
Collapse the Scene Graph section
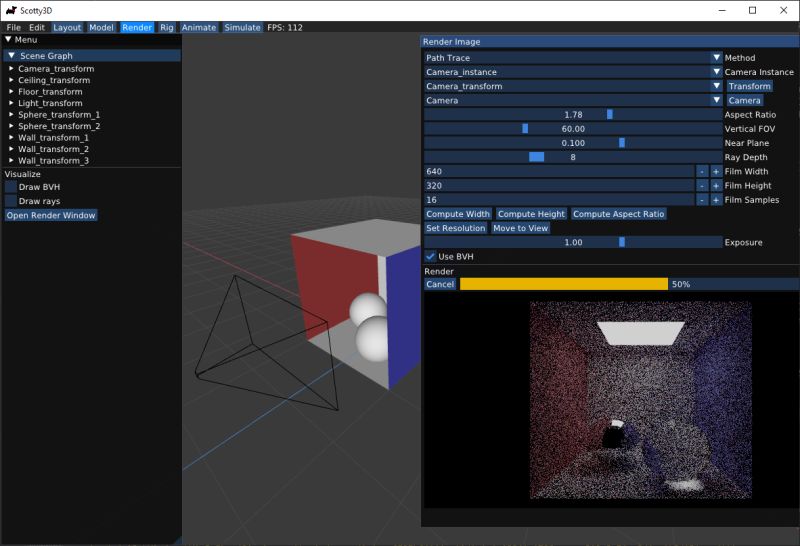pos(92,56)
